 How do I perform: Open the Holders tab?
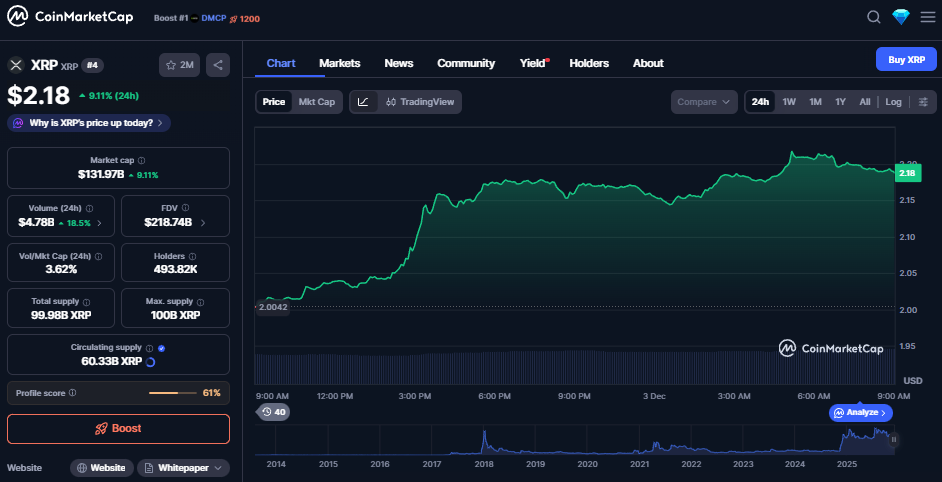[589, 63]
